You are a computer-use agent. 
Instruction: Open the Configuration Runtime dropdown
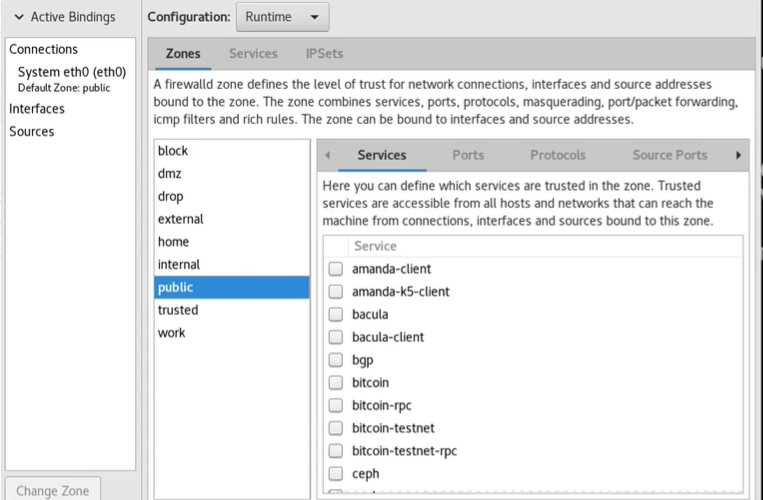click(282, 17)
